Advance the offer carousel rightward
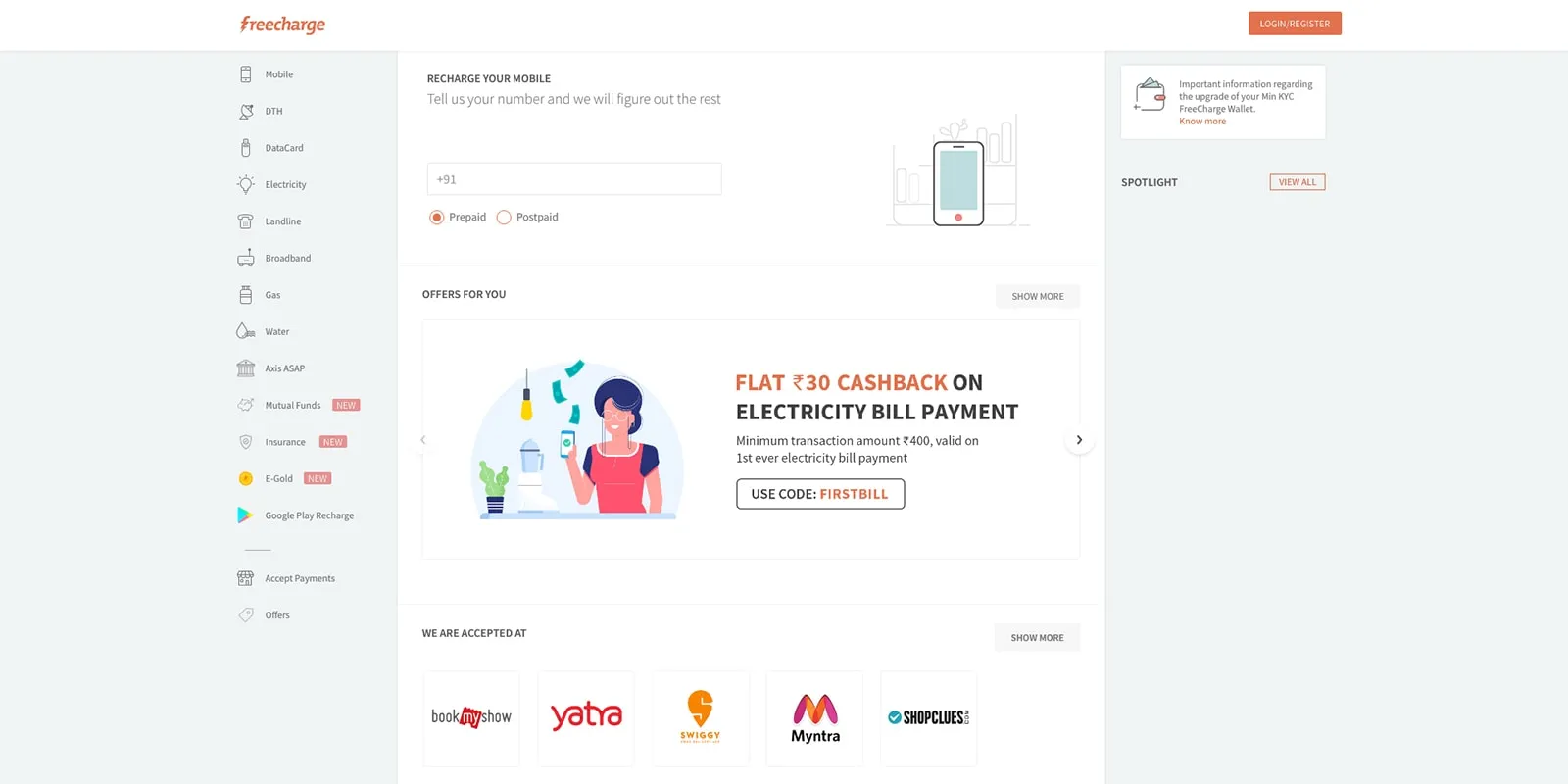Image resolution: width=1568 pixels, height=784 pixels. pos(1079,439)
